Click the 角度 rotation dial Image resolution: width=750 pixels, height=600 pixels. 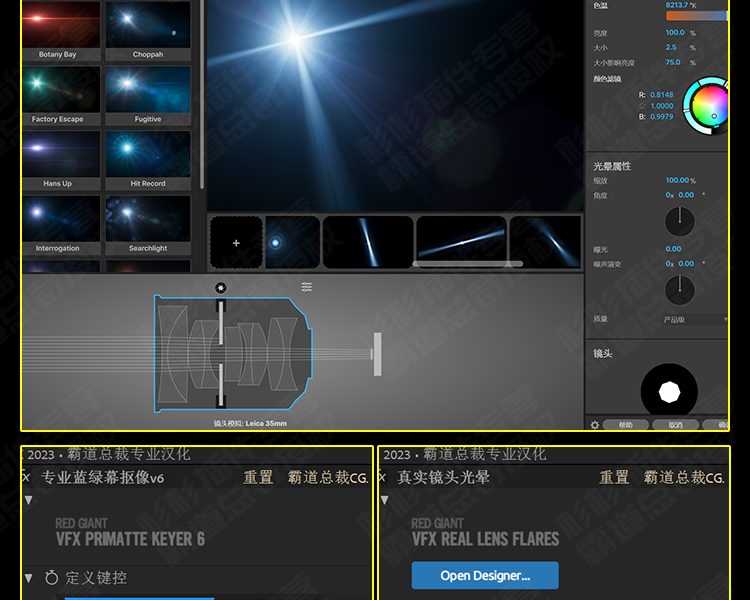(x=680, y=221)
